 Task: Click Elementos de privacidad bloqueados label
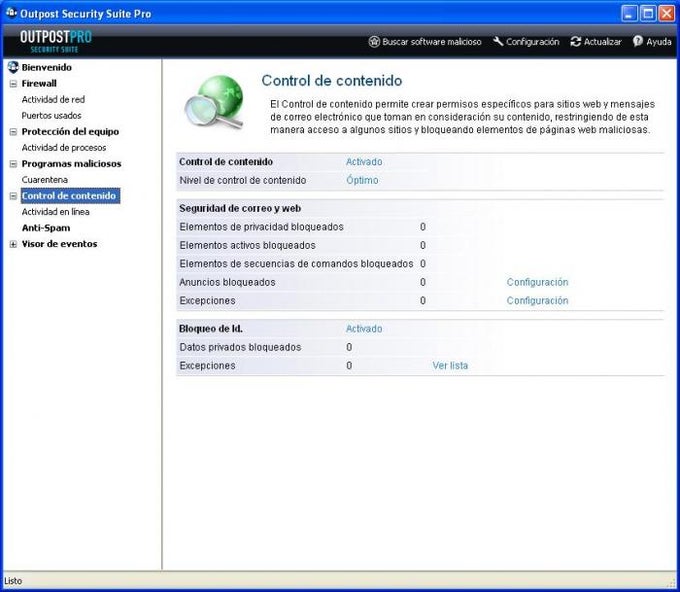click(x=262, y=227)
